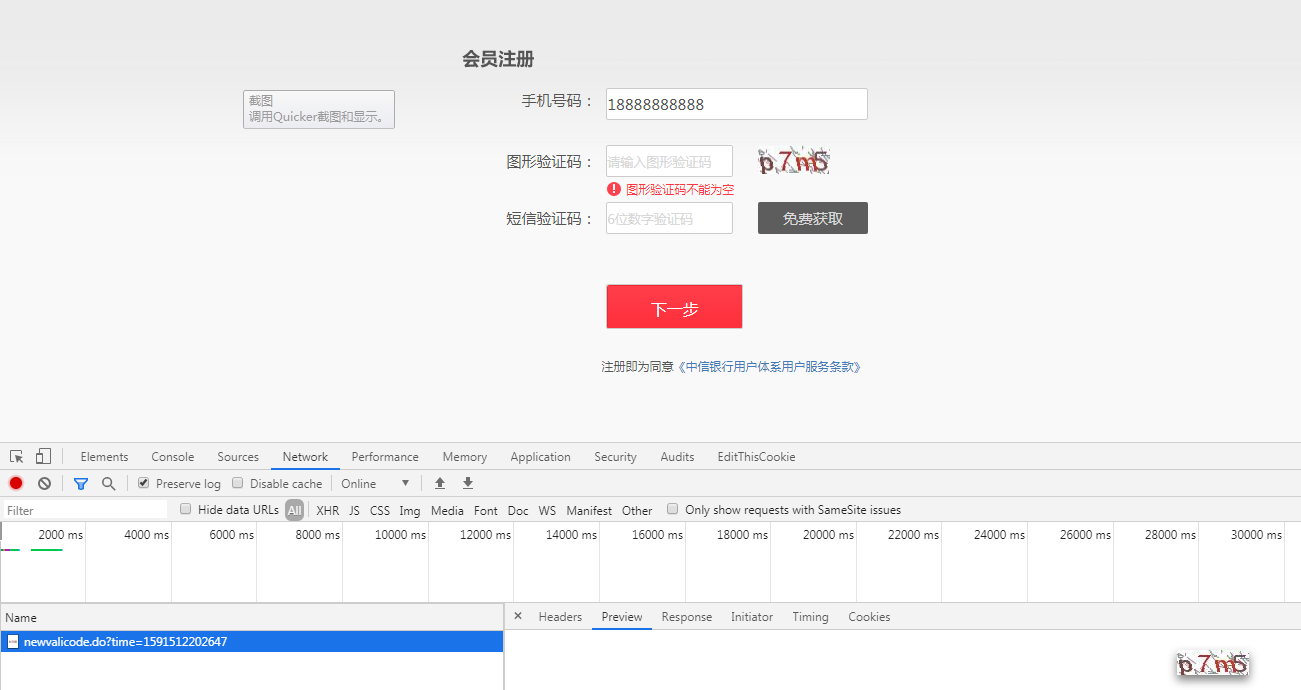Toggle the filter funnel icon

pyautogui.click(x=81, y=483)
